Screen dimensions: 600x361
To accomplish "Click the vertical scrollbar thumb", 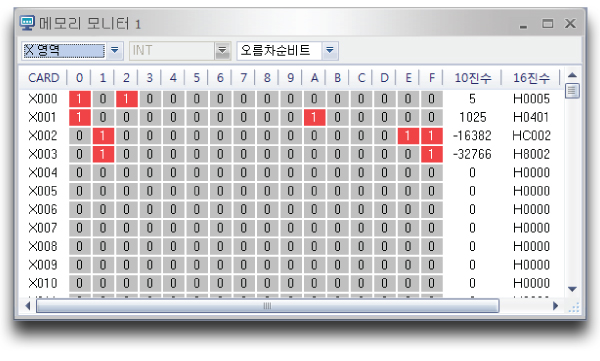I will click(x=572, y=91).
